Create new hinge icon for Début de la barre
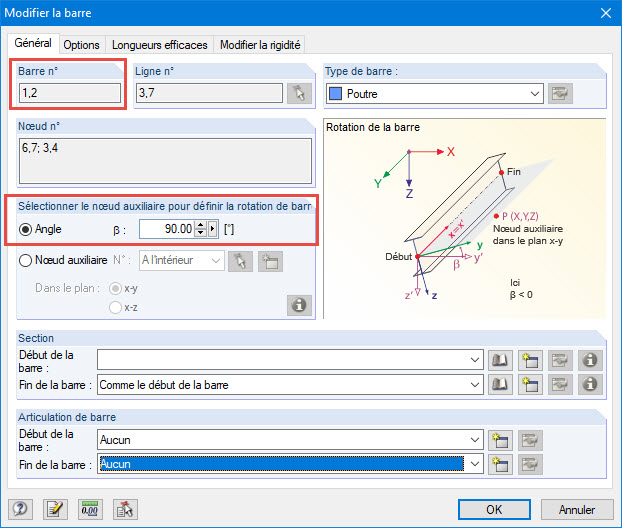Screen dimensions: 622x528 (x=500, y=440)
